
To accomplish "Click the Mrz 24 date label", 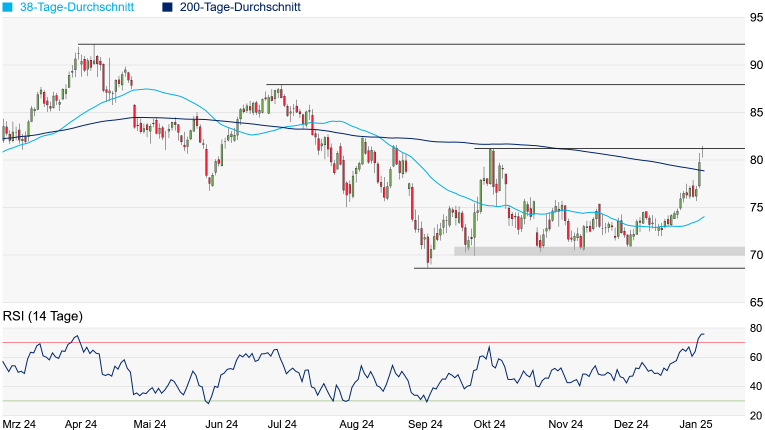I will pos(20,424).
